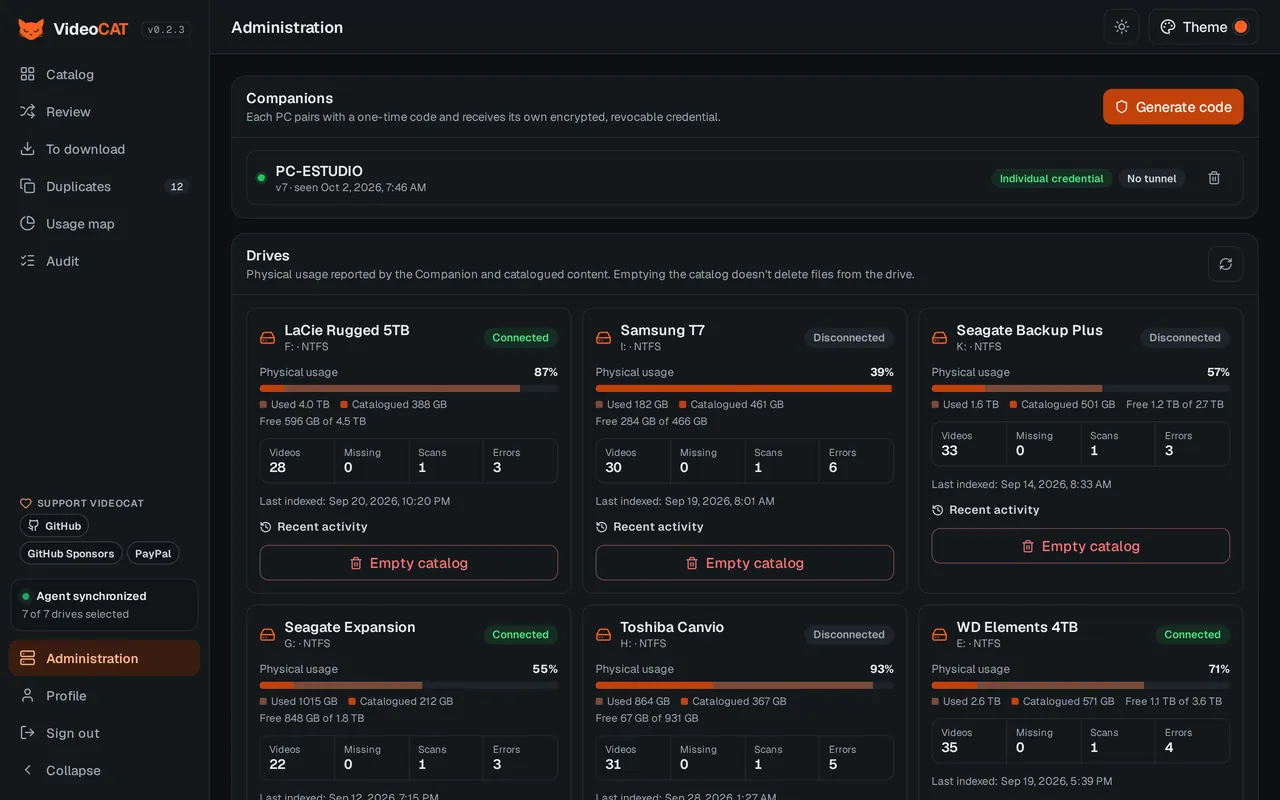Generate a companion pairing code
The width and height of the screenshot is (1280, 800).
1173,107
